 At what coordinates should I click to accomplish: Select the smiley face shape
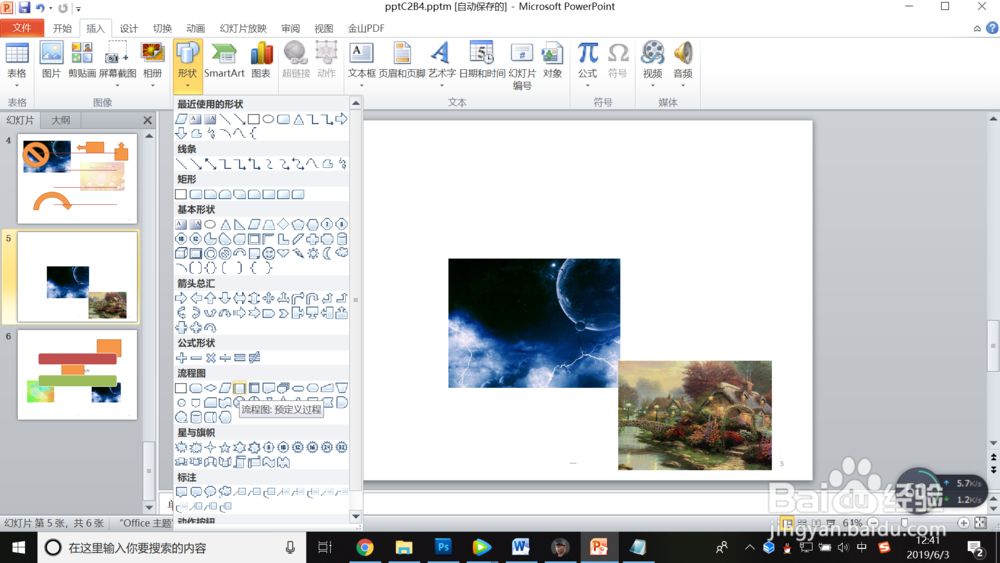tap(268, 253)
